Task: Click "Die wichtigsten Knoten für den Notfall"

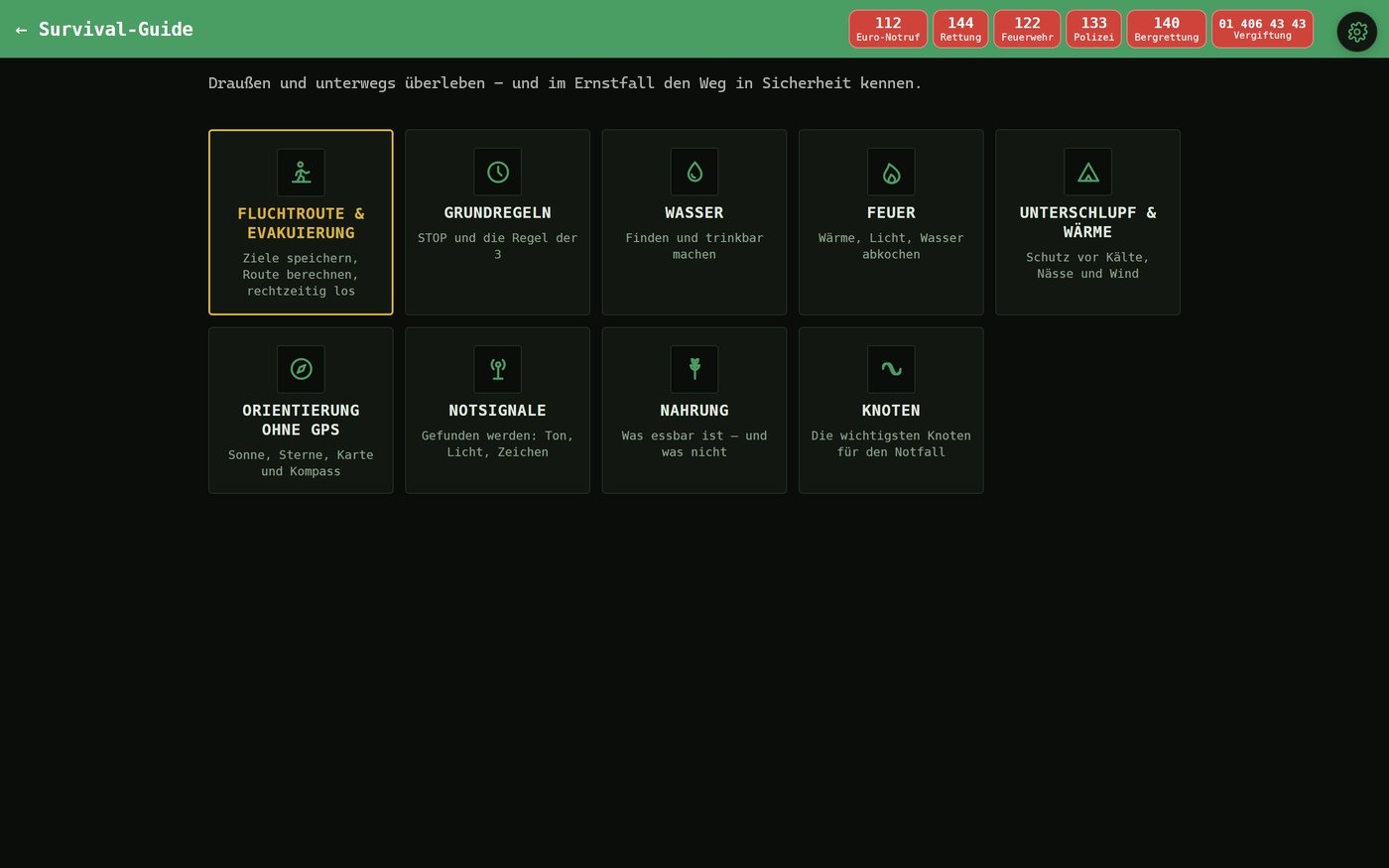Action: 891,443
